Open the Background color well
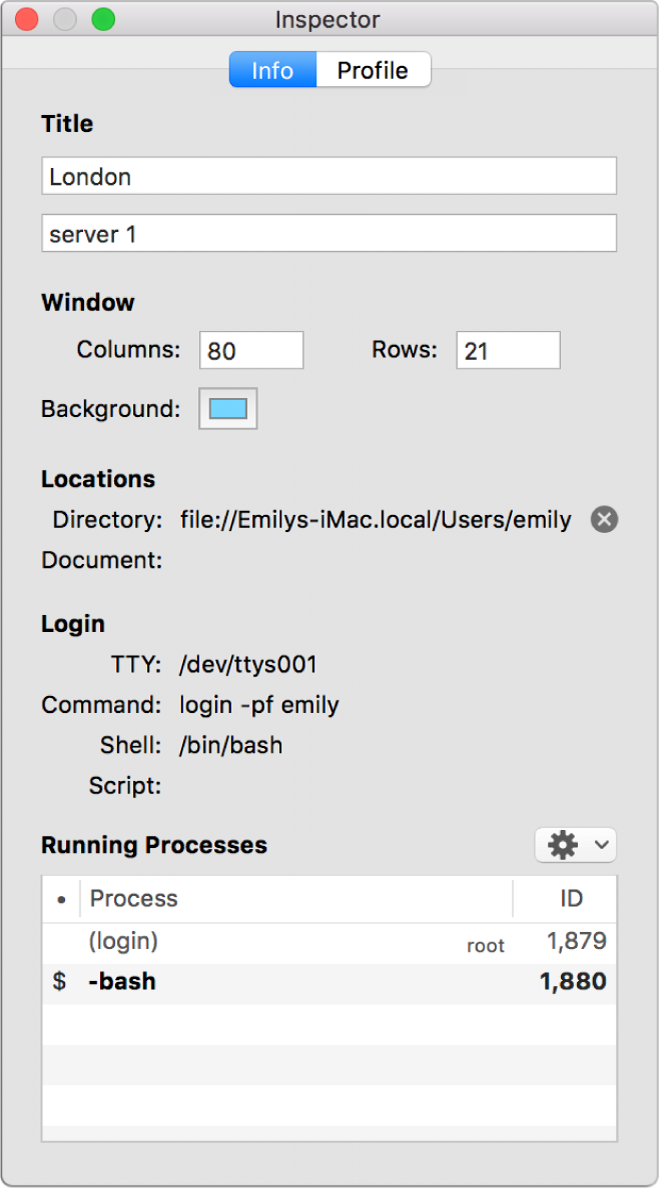Viewport: 660px width, 1189px height. click(x=228, y=409)
